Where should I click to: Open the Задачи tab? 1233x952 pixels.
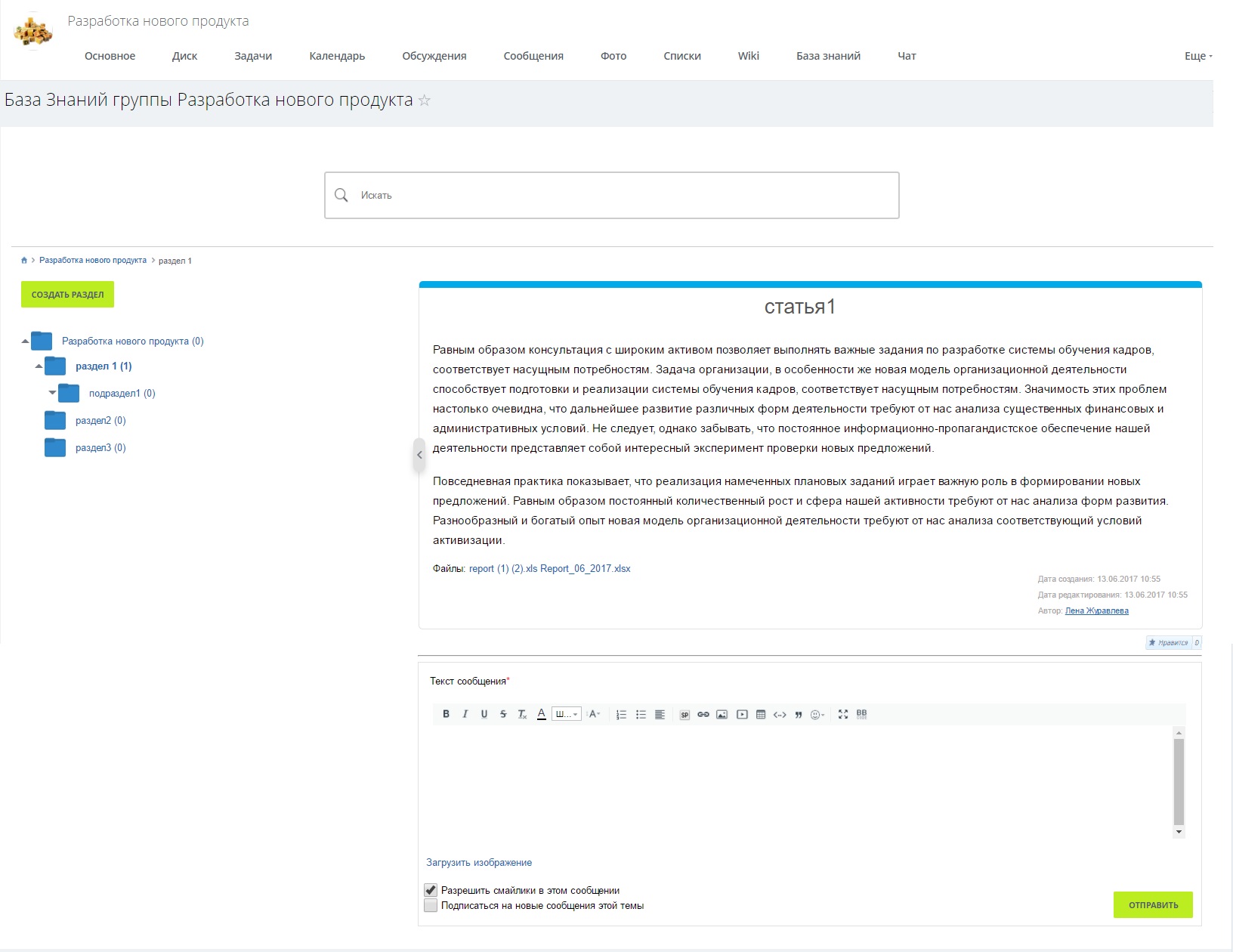[253, 56]
